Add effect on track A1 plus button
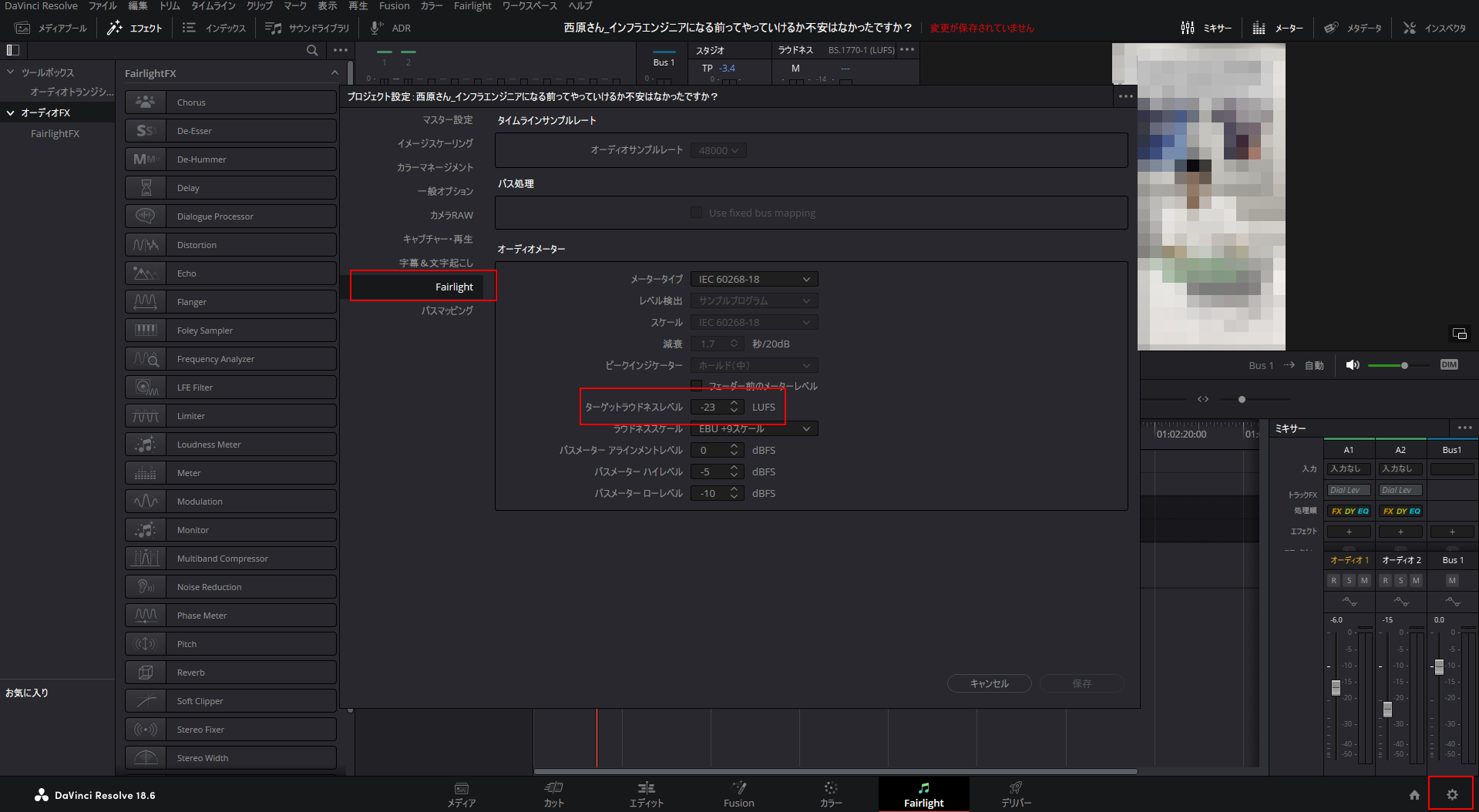Image resolution: width=1479 pixels, height=812 pixels. [x=1349, y=532]
